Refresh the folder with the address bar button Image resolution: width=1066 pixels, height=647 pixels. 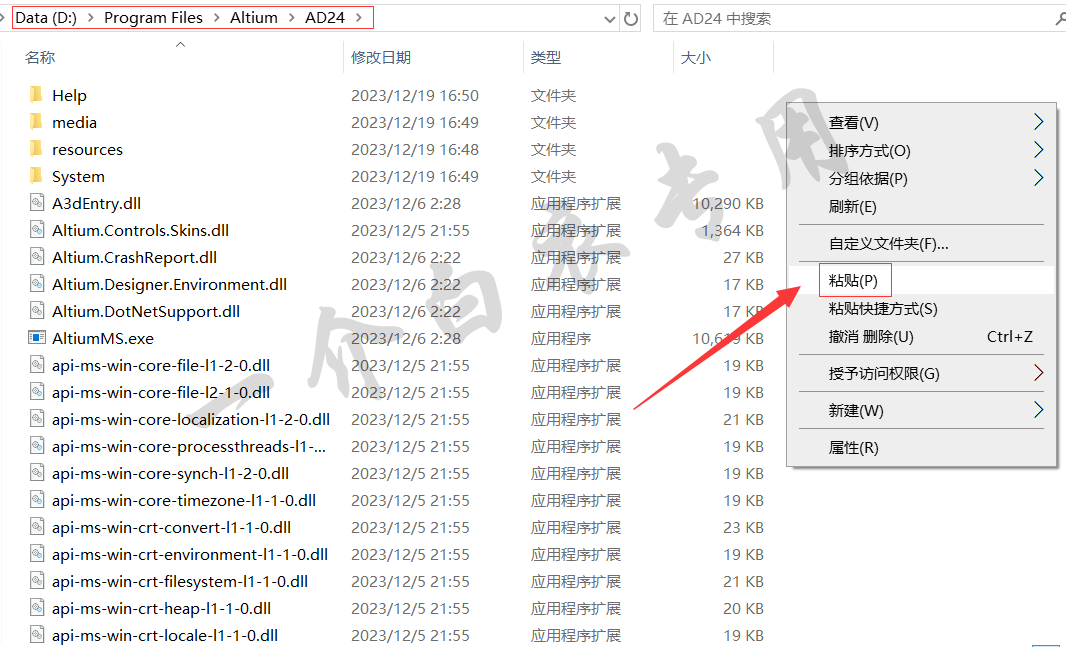click(631, 19)
